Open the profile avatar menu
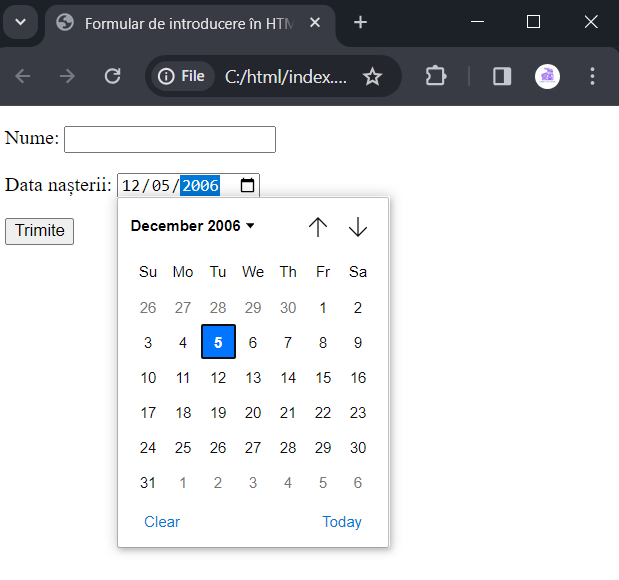619x580 pixels. pos(547,76)
